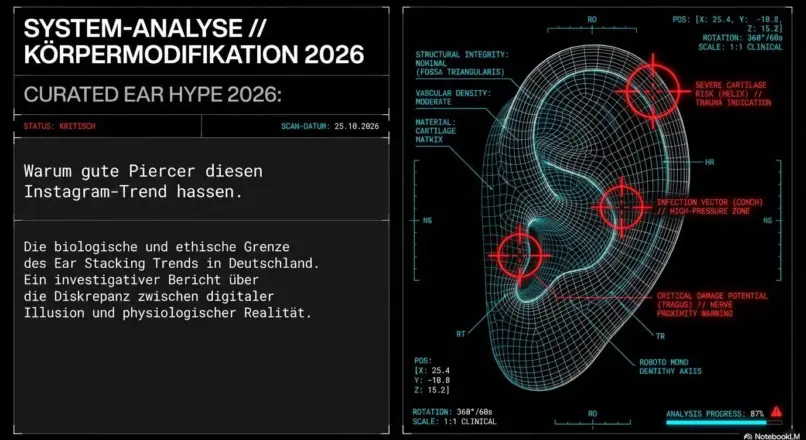Select the conch crosshair target marker

pyautogui.click(x=620, y=206)
